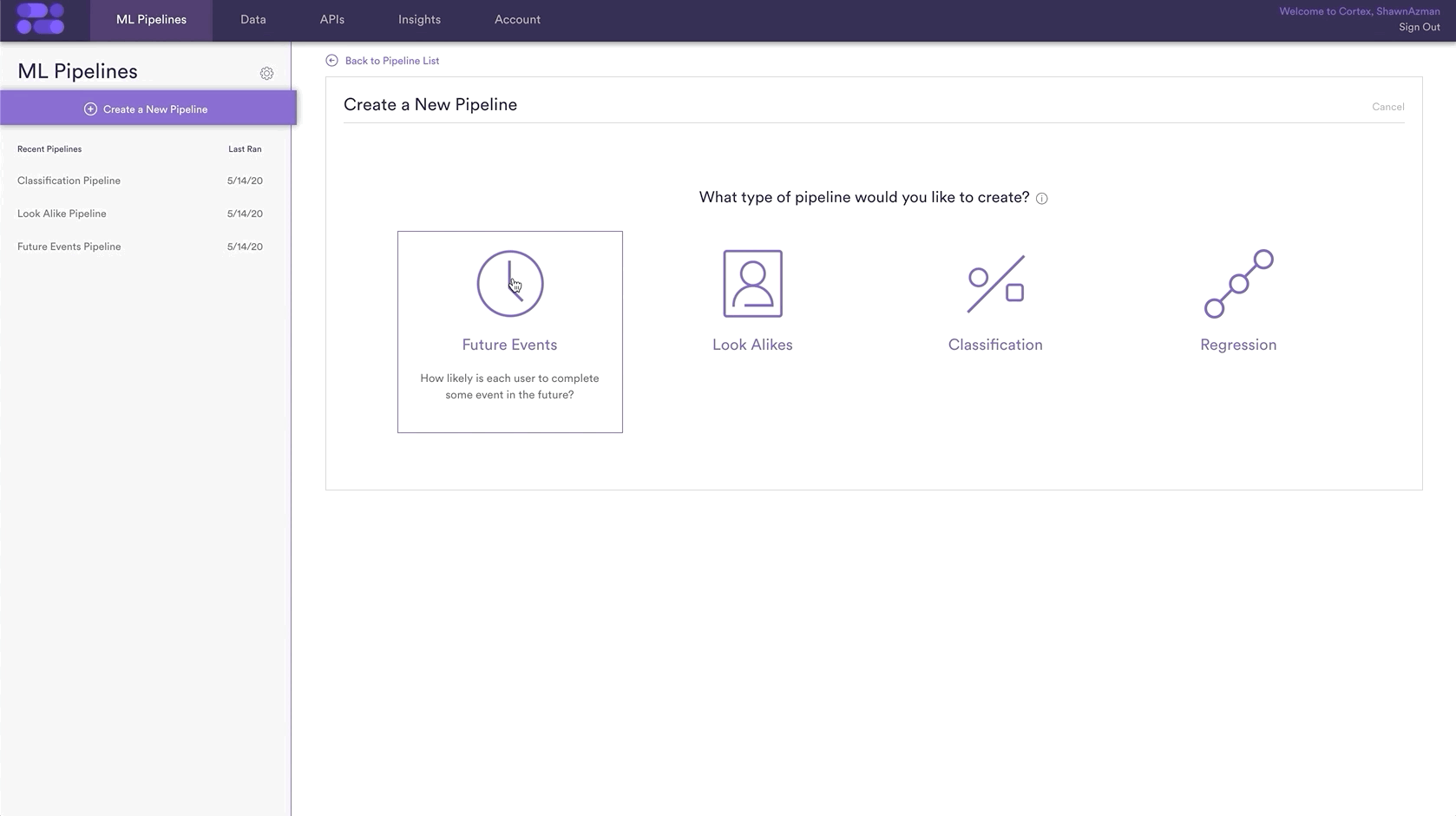This screenshot has width=1456, height=816.
Task: Open Future Events Pipeline from recent list
Action: 69,247
